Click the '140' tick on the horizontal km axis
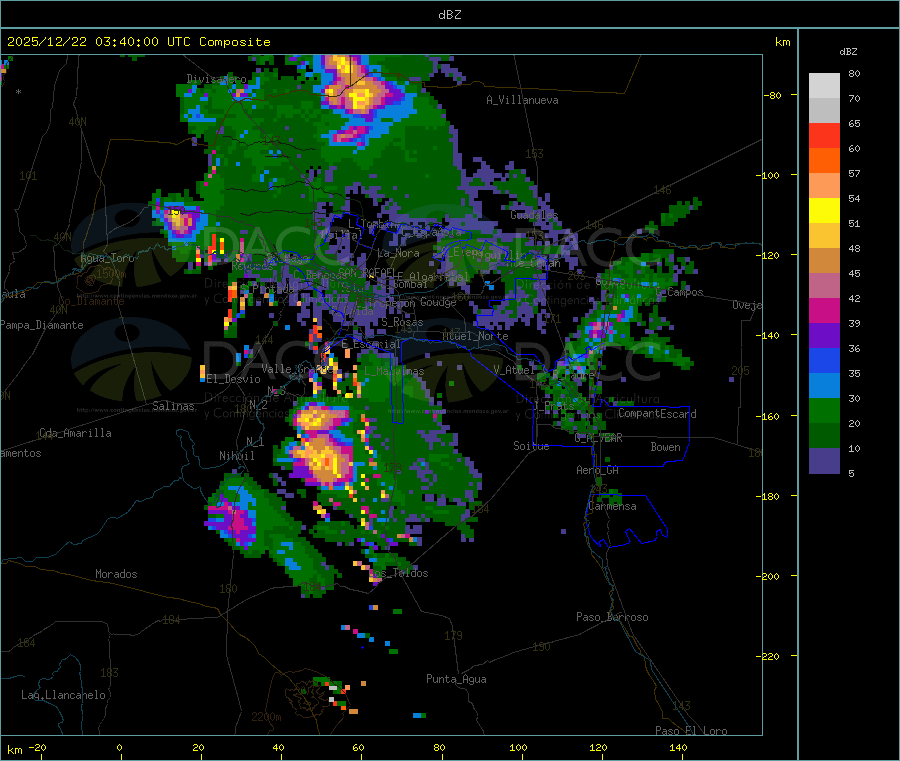 click(678, 747)
